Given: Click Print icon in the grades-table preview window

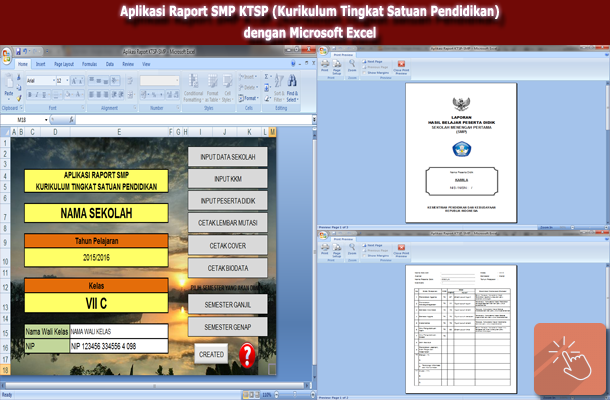Looking at the screenshot, I should coord(324,249).
